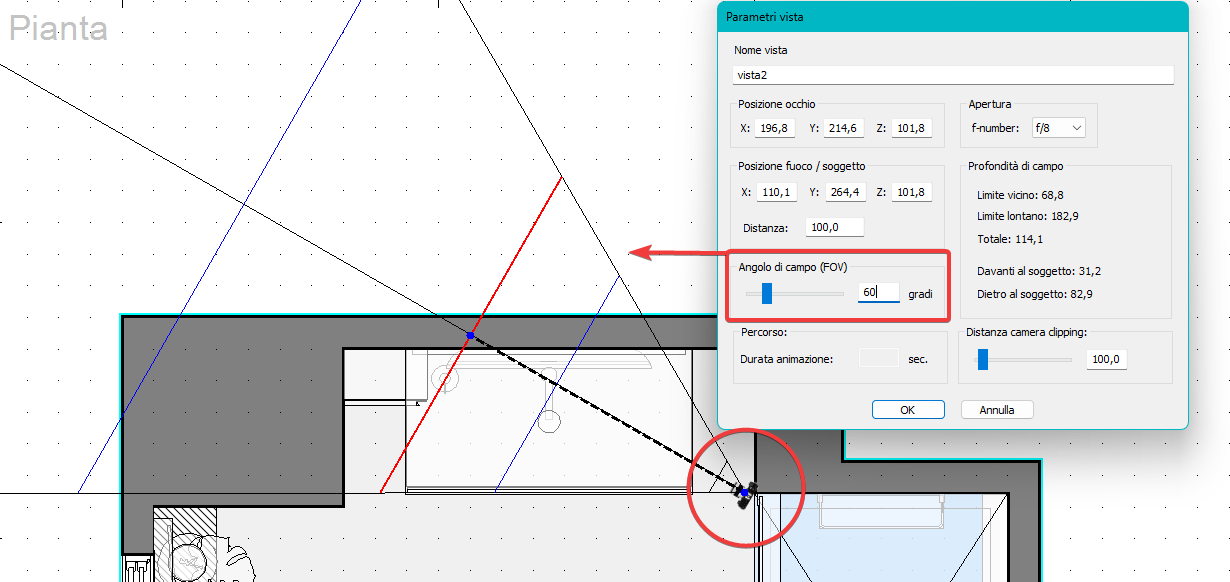
Task: Open the f-number dropdown
Action: pyautogui.click(x=1056, y=128)
